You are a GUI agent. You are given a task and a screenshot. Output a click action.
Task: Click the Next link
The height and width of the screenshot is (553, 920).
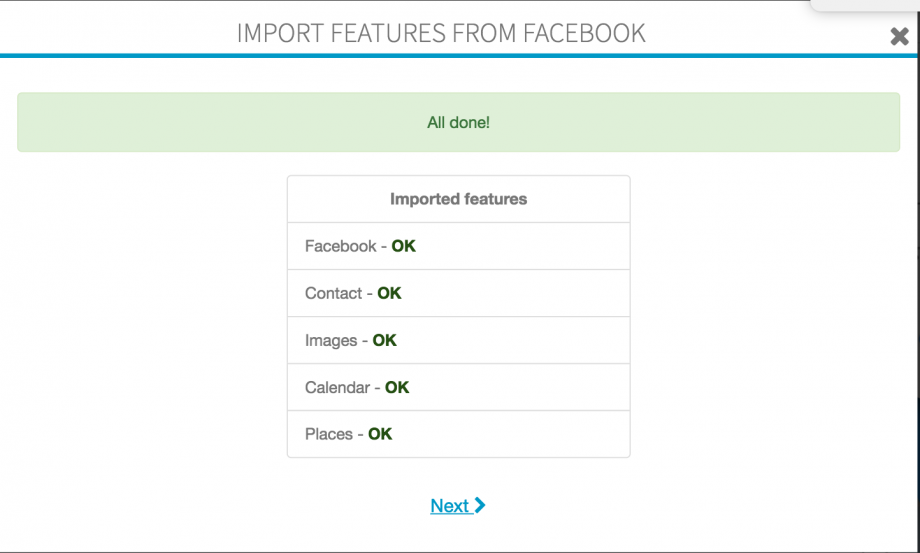(449, 506)
